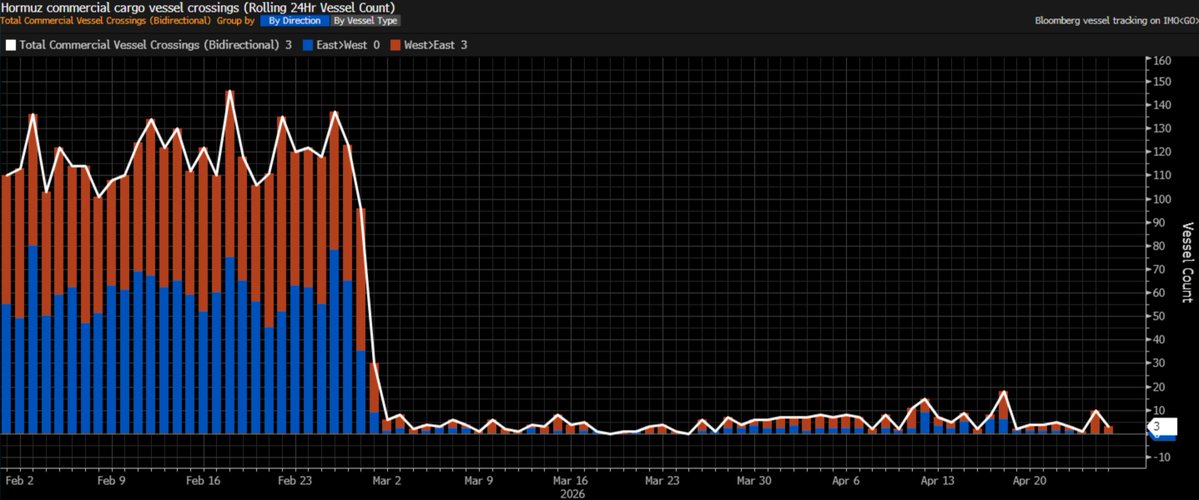The height and width of the screenshot is (500, 1199).
Task: Click the Bloomberg vessel tracking on IMO<GO> text
Action: point(1116,21)
